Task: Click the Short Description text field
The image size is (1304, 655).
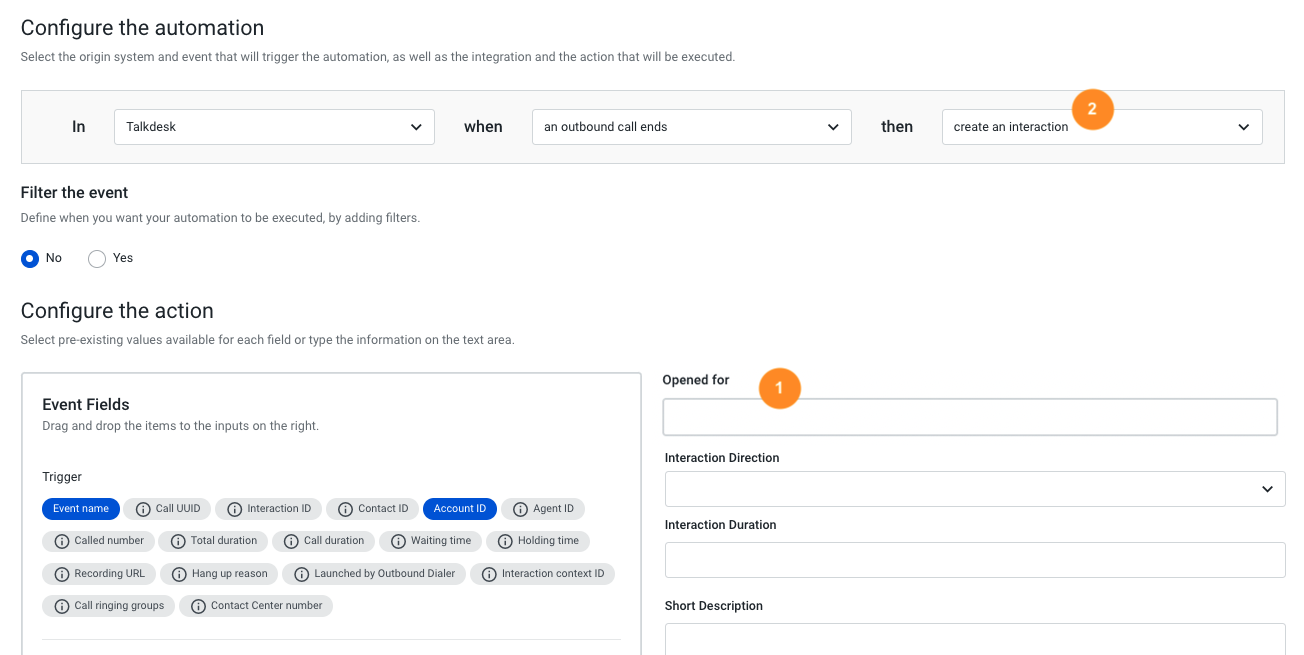Action: (974, 639)
